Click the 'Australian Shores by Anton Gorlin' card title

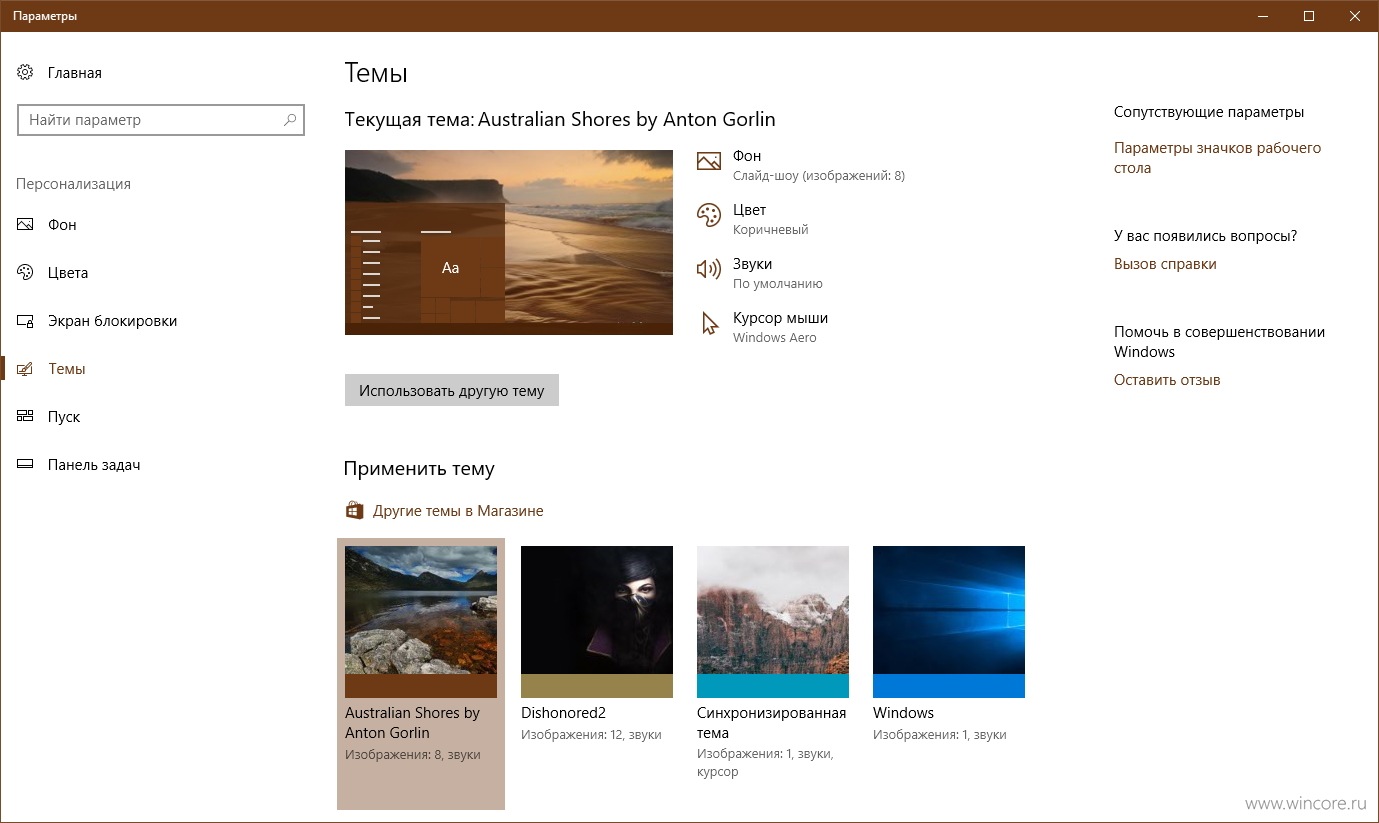pyautogui.click(x=412, y=723)
